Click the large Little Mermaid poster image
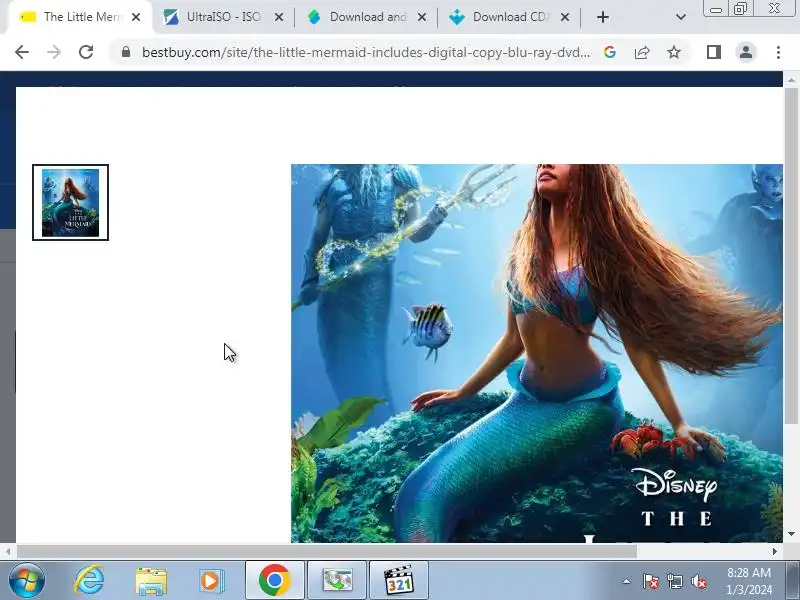This screenshot has width=800, height=600. [536, 353]
